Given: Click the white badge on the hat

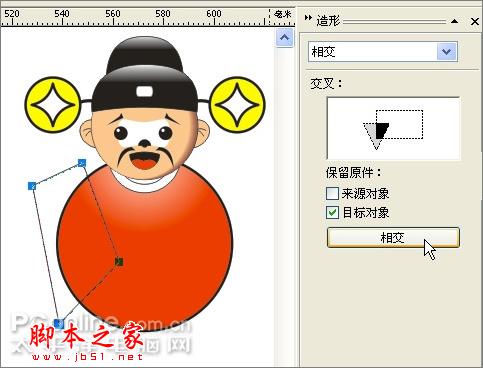Looking at the screenshot, I should point(144,91).
